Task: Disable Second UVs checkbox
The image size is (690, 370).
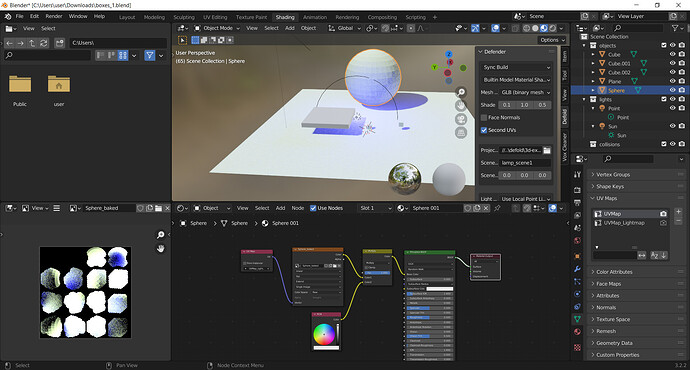Action: pyautogui.click(x=484, y=130)
